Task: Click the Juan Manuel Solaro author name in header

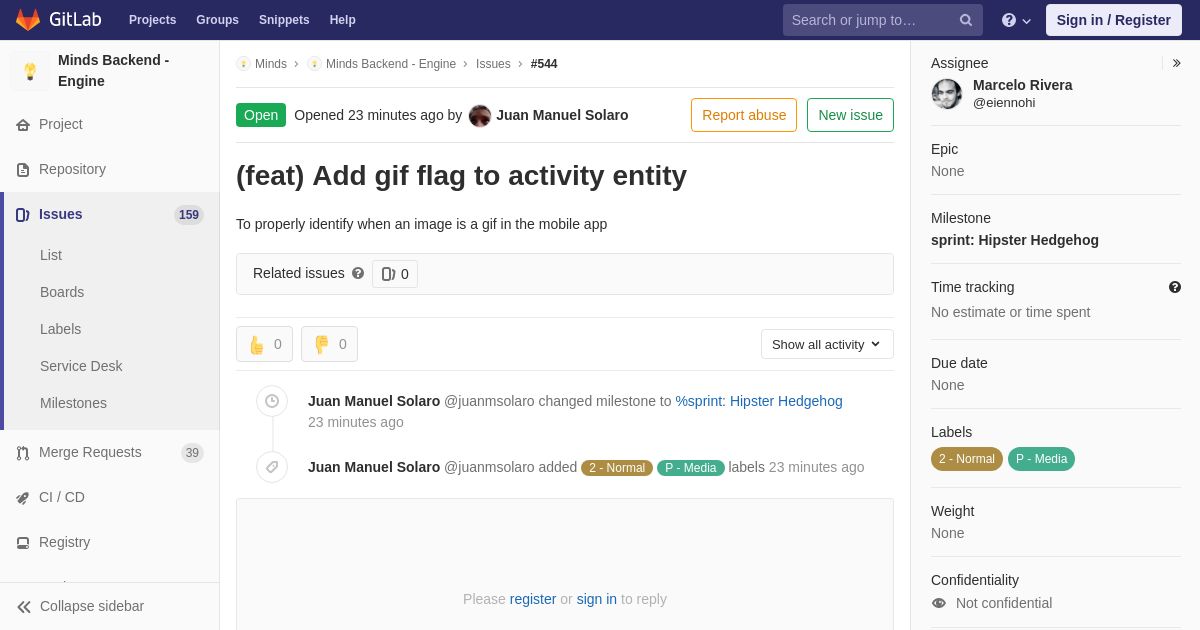Action: pyautogui.click(x=562, y=115)
